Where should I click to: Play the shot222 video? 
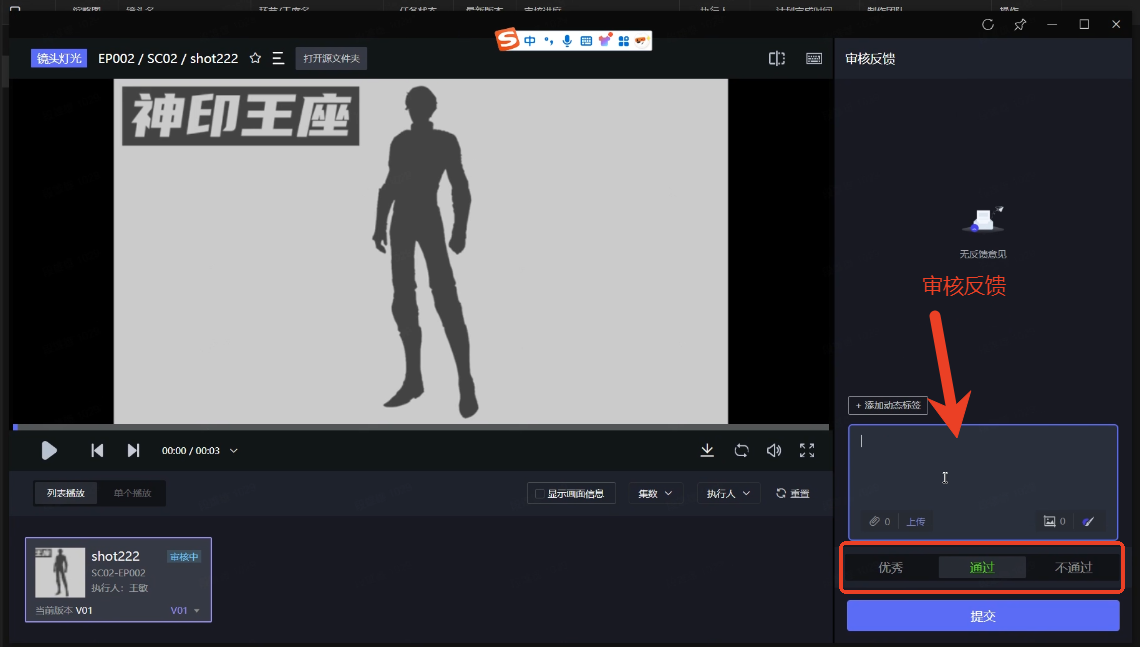[x=49, y=451]
